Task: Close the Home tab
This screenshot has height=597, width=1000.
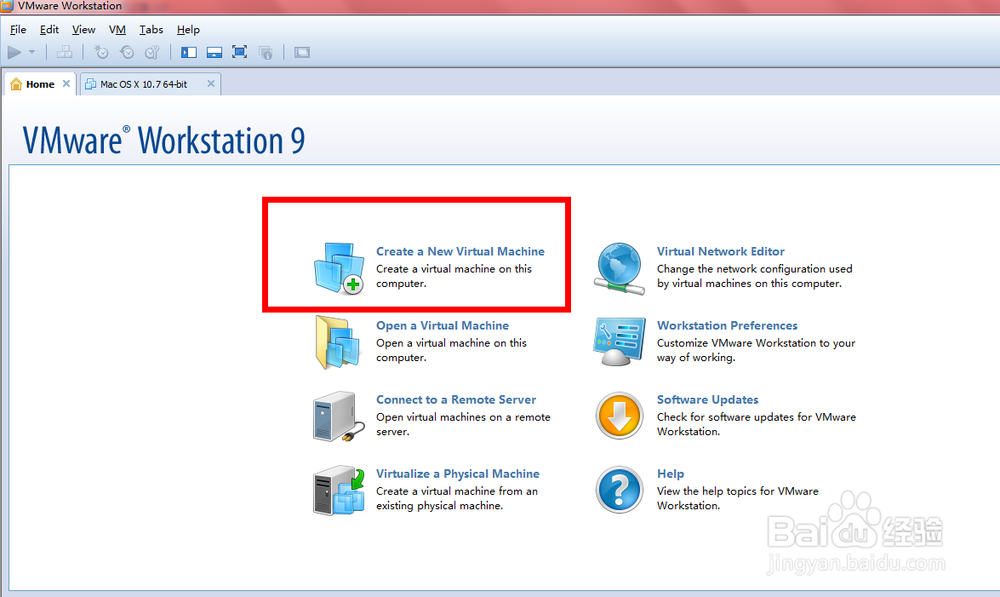Action: [66, 84]
